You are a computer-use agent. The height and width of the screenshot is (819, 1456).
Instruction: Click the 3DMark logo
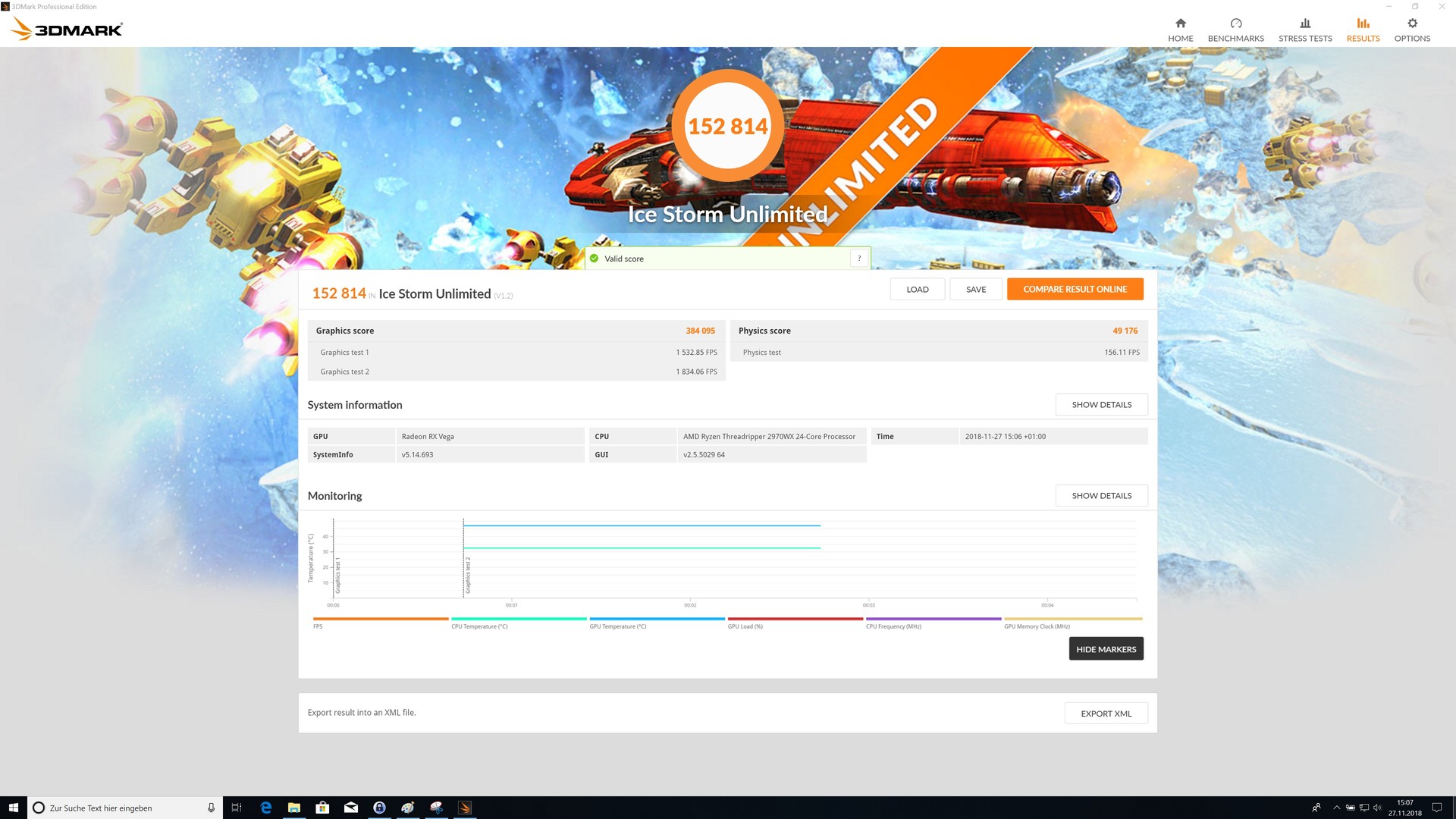(67, 30)
